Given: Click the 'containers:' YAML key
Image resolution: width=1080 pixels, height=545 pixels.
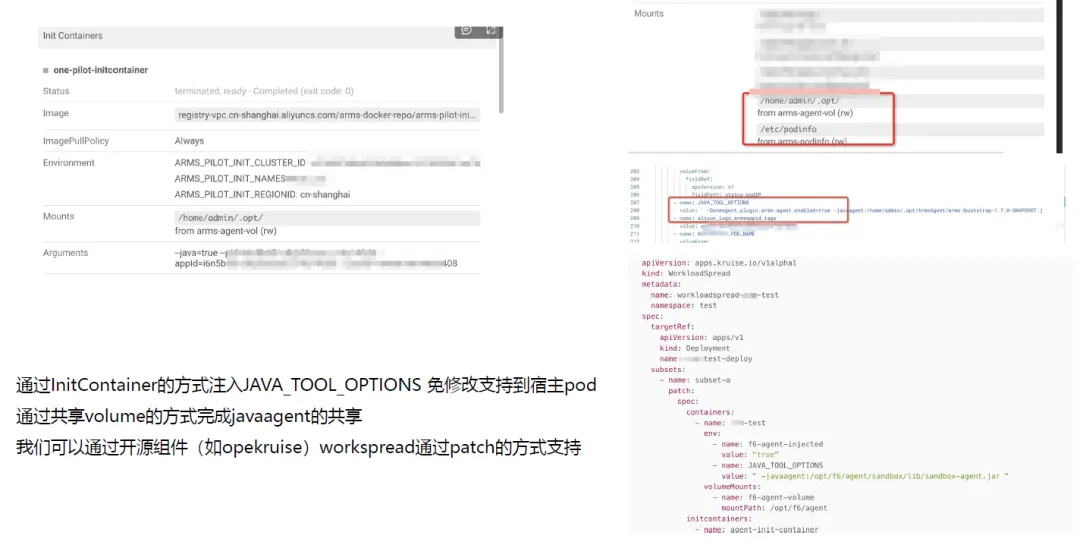Looking at the screenshot, I should (708, 413).
